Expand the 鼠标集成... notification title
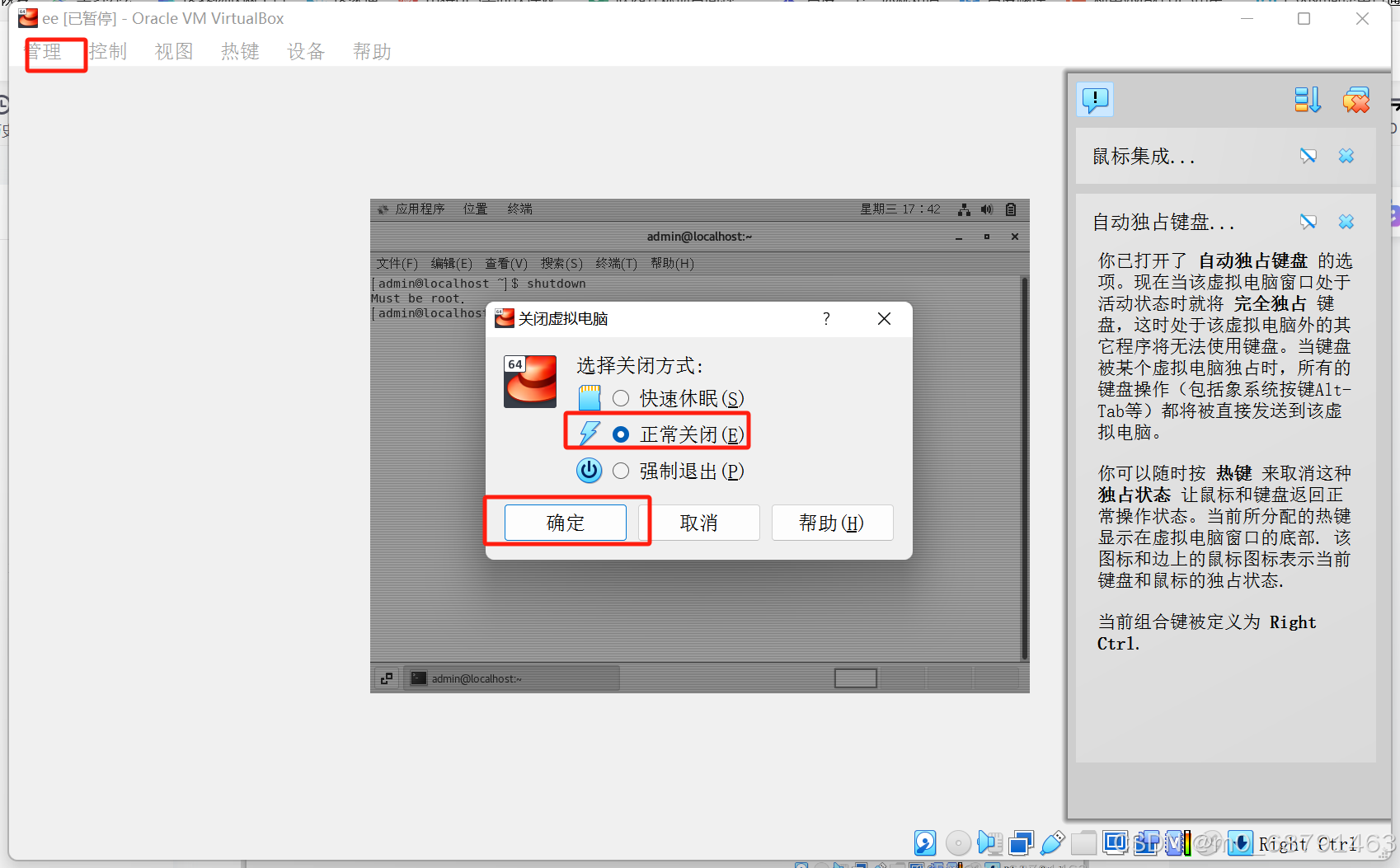Screen dimensions: 1400x868 (1144, 157)
